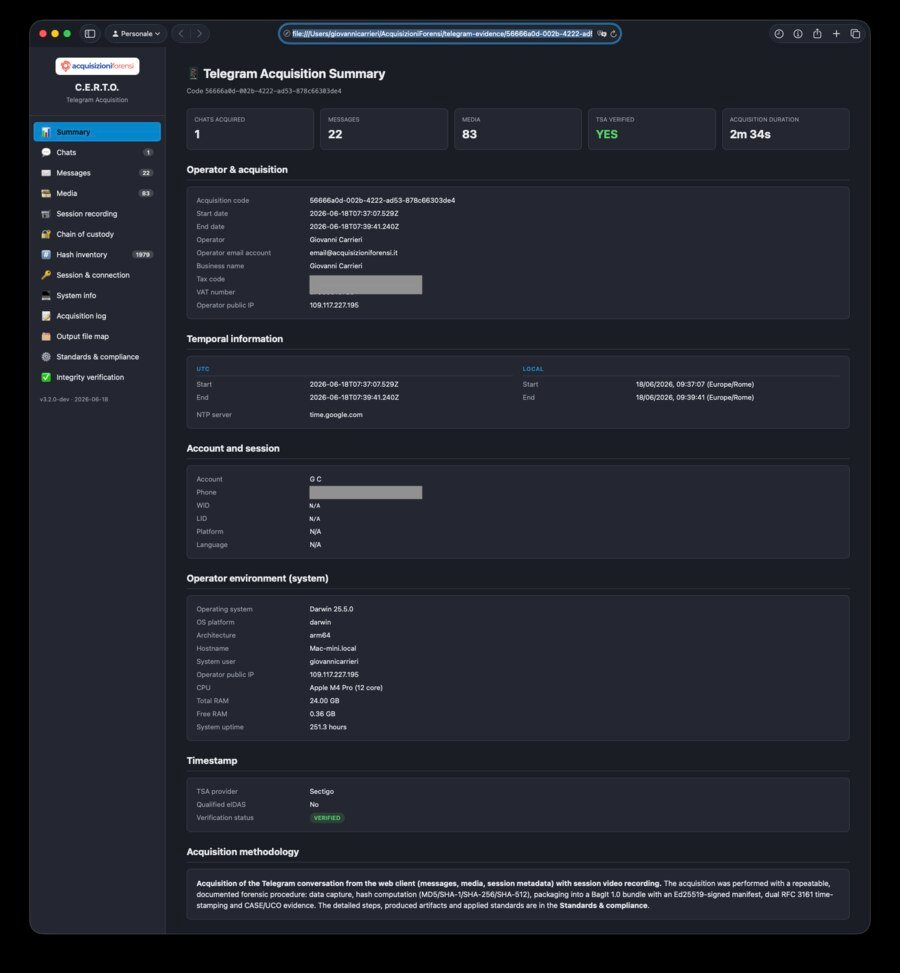Screen dimensions: 900x973
Task: Go forward with the browser arrow
Action: click(x=199, y=34)
